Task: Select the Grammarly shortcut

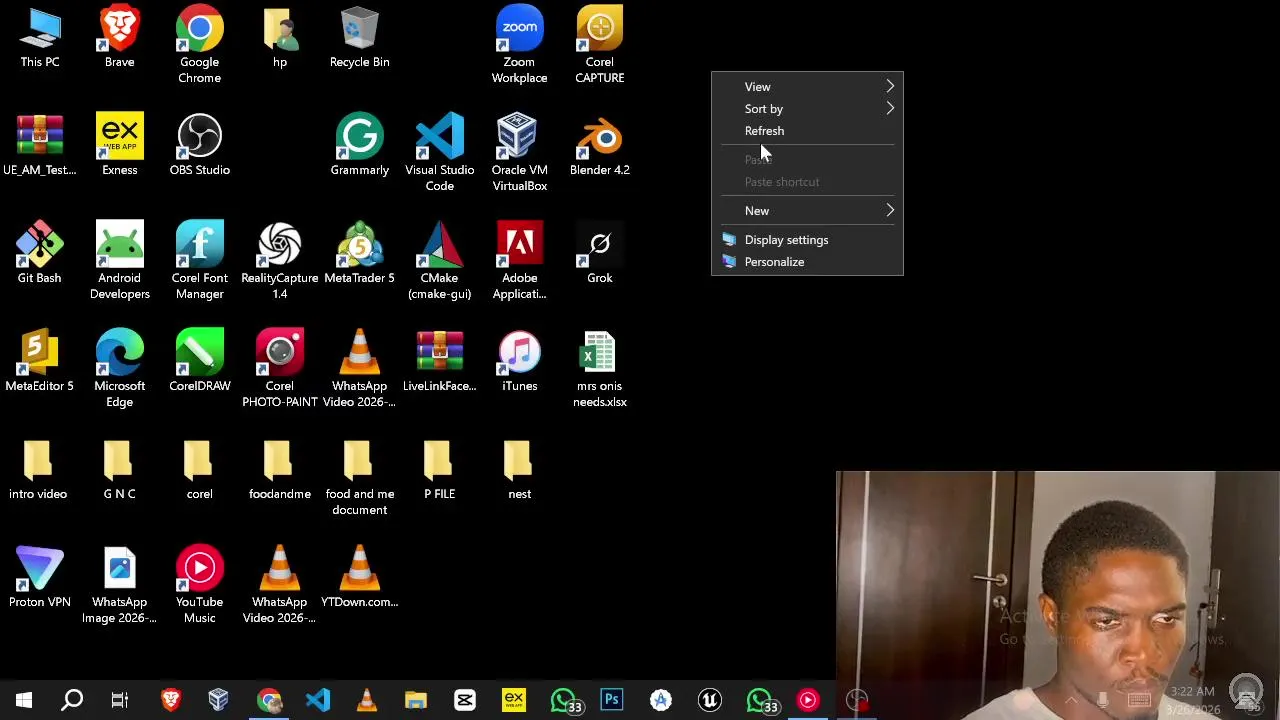Action: (x=360, y=146)
